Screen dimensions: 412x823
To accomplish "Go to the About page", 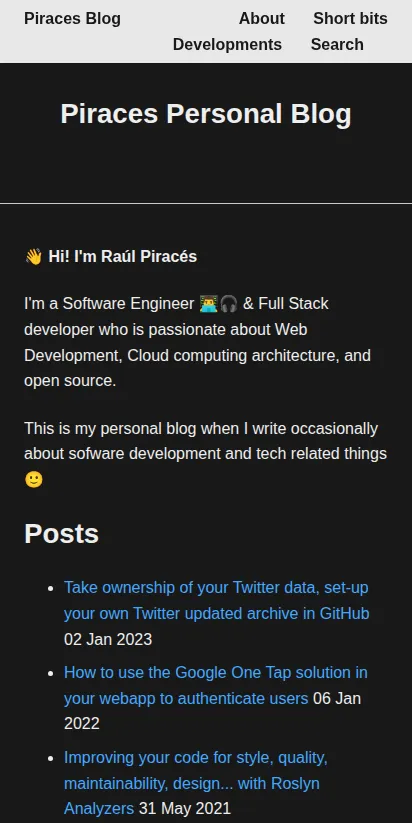I will (261, 18).
